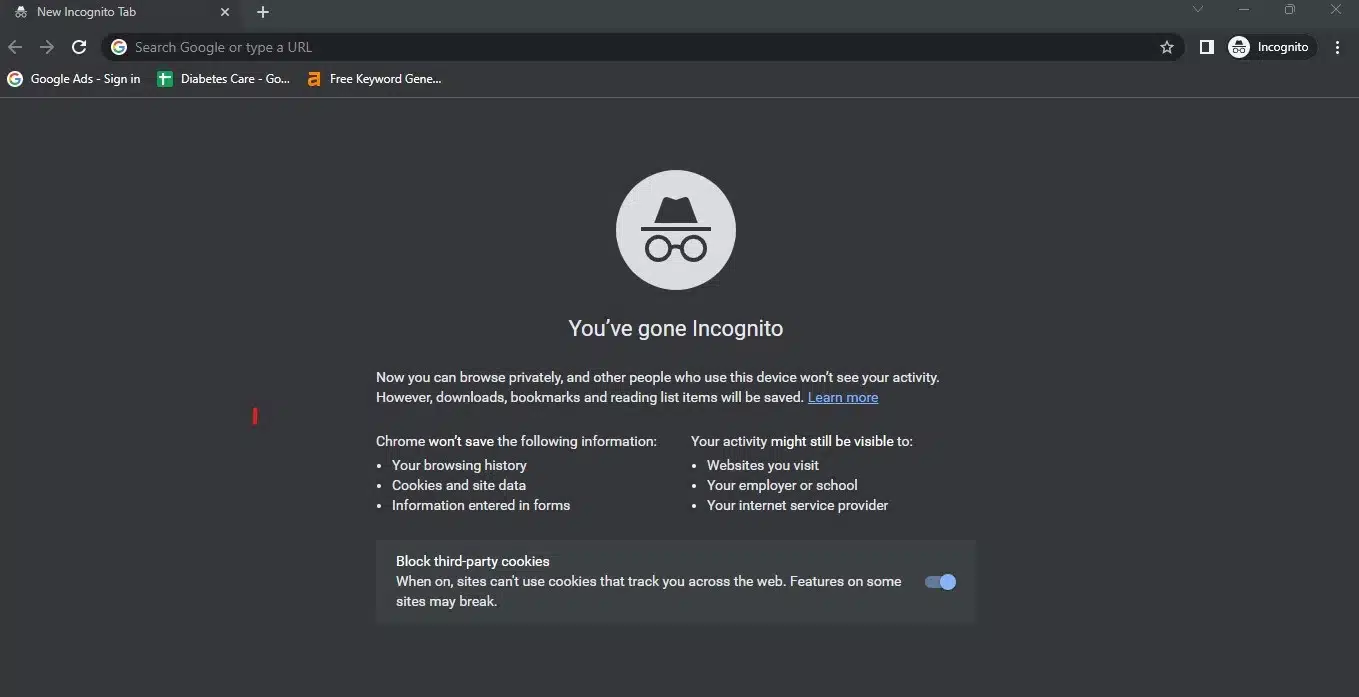Open the side panel icon
Image resolution: width=1359 pixels, height=697 pixels.
point(1206,47)
